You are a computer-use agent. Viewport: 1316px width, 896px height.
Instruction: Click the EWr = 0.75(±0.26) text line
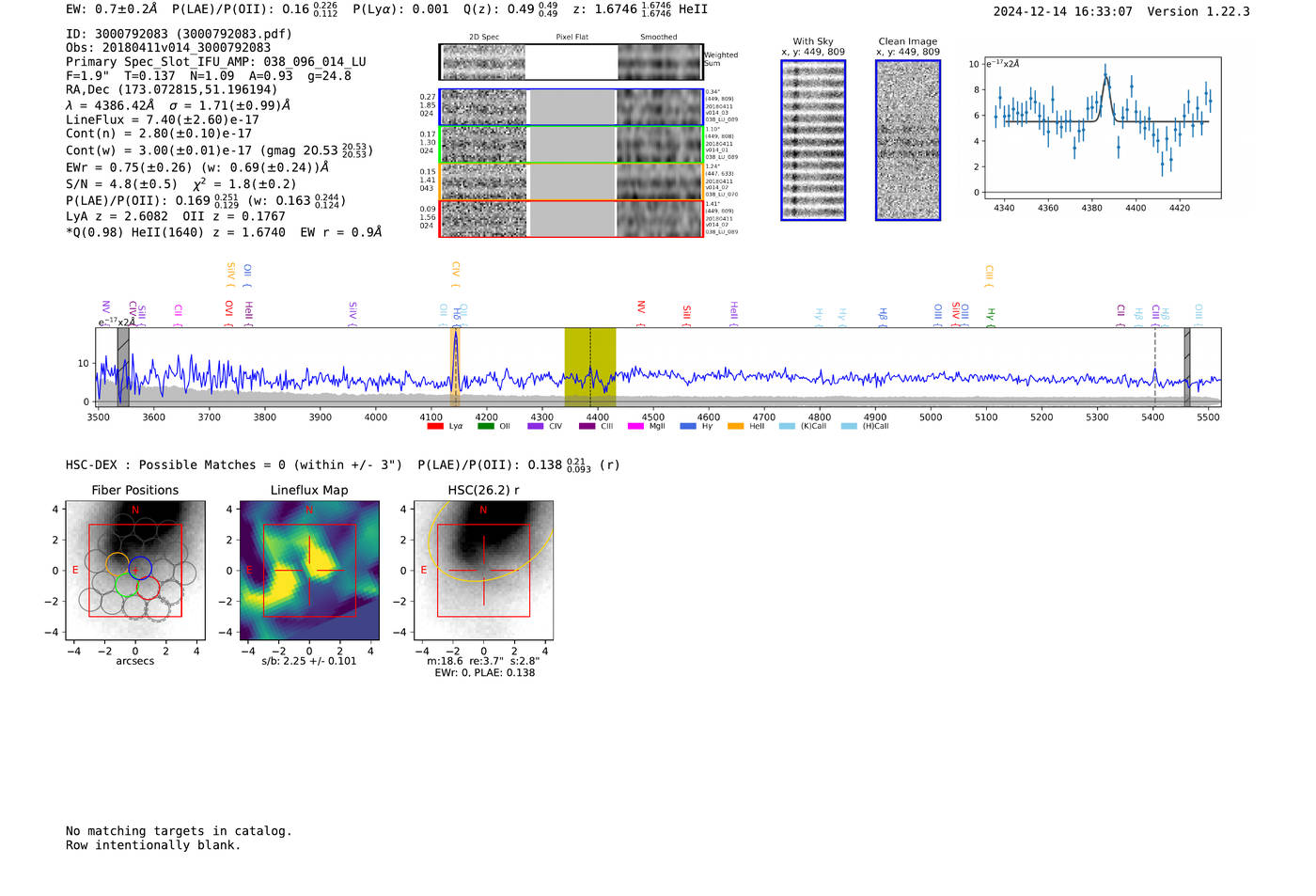pyautogui.click(x=197, y=167)
